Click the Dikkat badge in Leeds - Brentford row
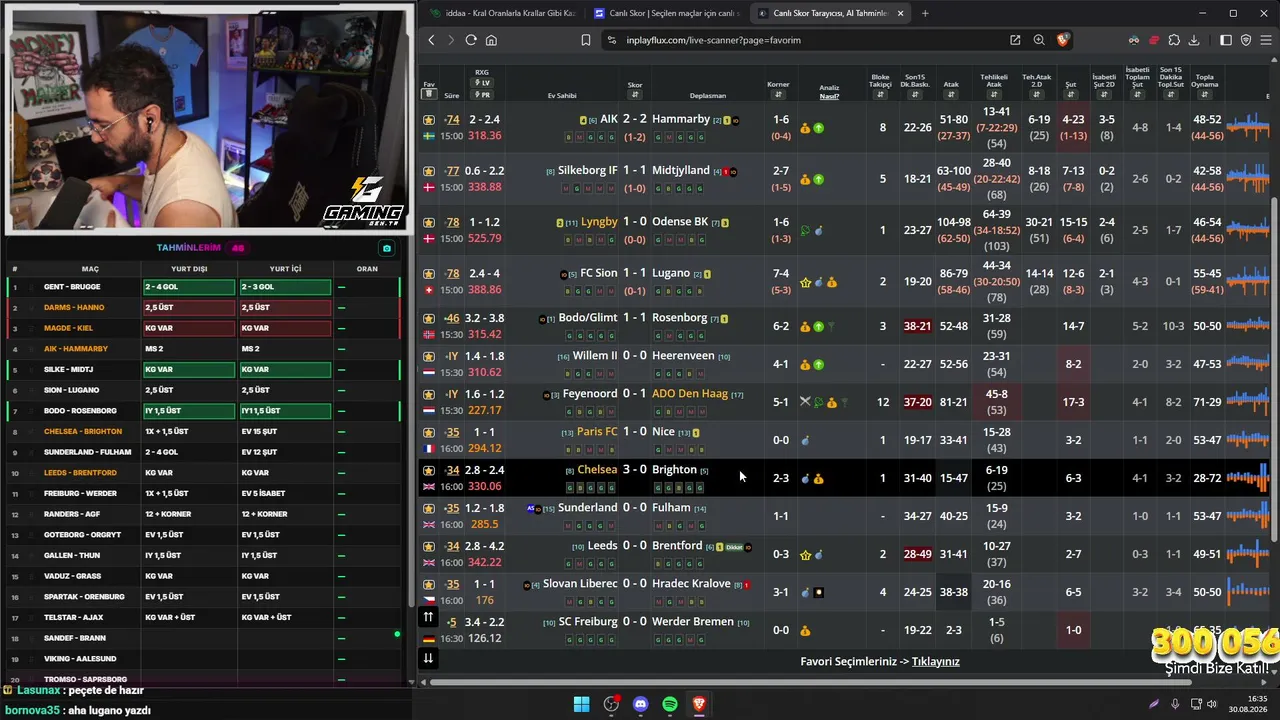The width and height of the screenshot is (1280, 720). pyautogui.click(x=734, y=547)
